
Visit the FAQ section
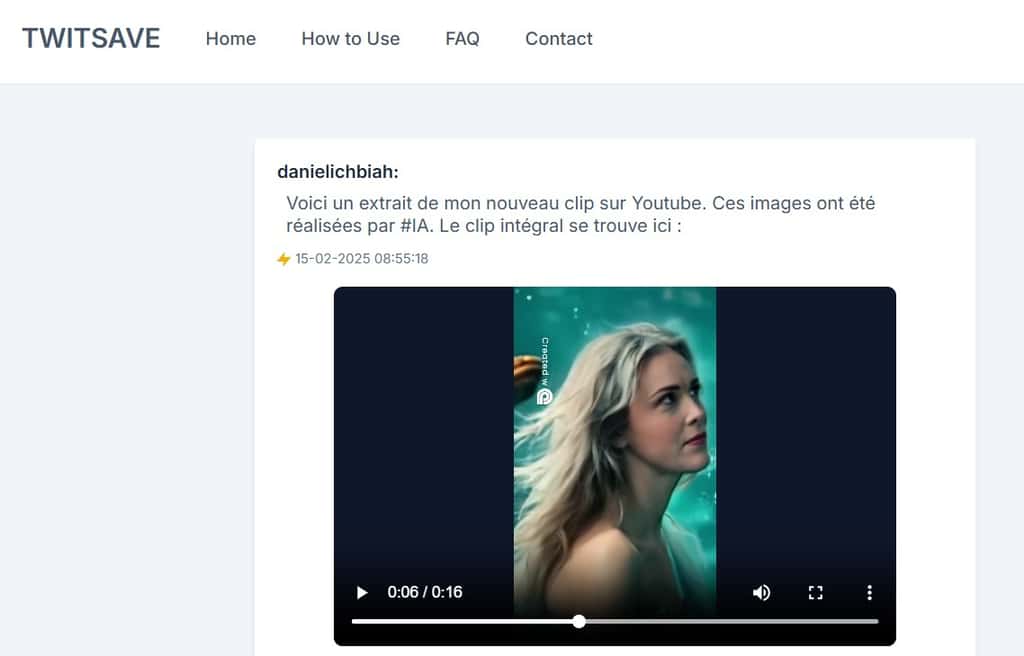461,39
